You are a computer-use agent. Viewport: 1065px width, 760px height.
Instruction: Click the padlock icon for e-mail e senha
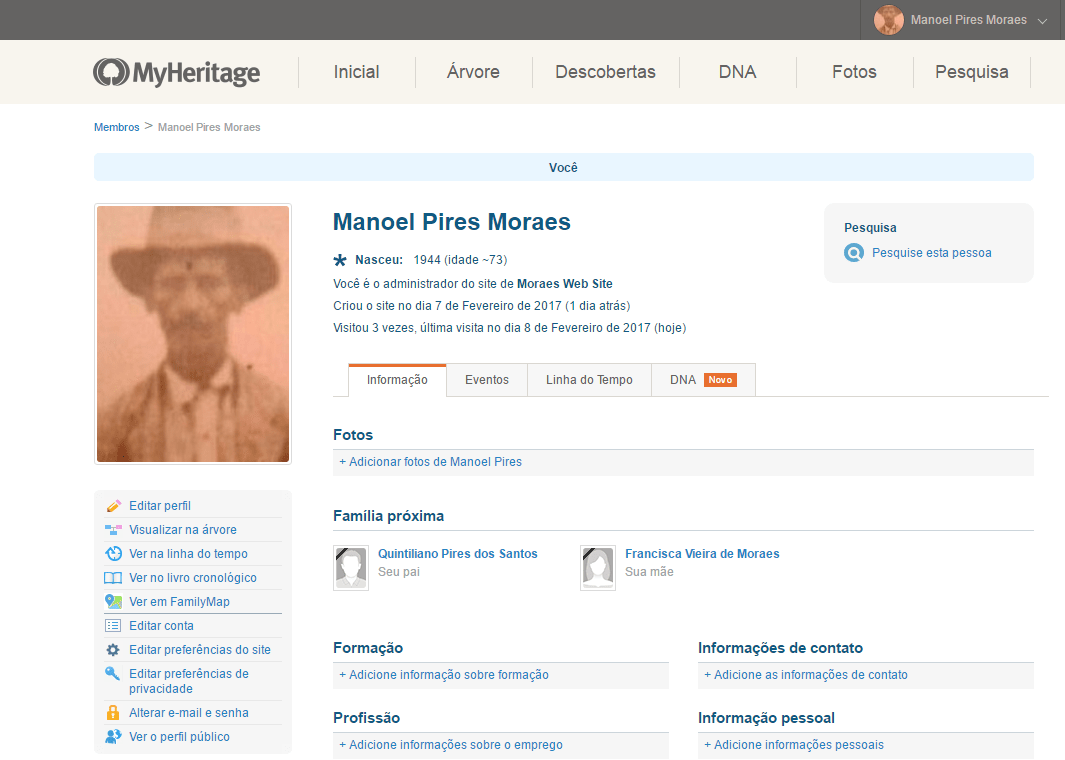(113, 713)
